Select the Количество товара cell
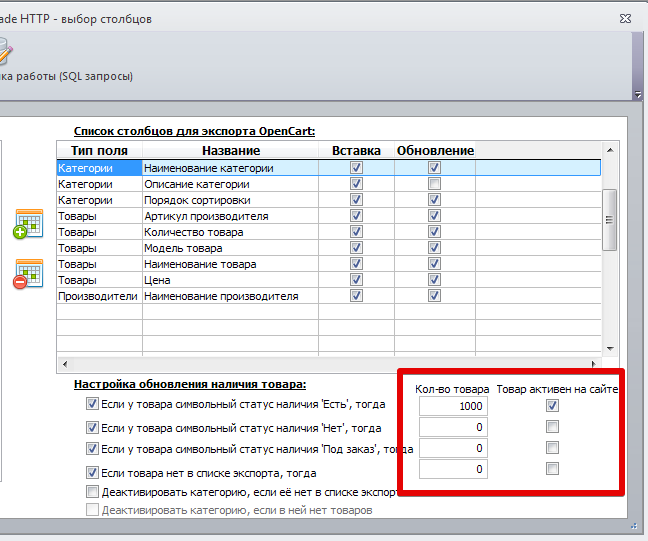 point(230,232)
